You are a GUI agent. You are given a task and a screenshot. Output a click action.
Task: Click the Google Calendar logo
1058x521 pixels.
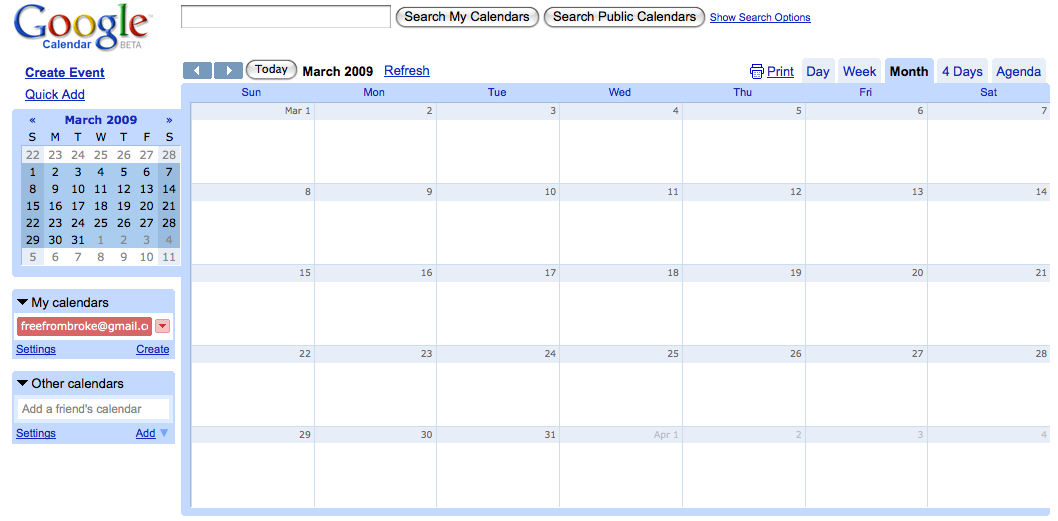tap(82, 27)
